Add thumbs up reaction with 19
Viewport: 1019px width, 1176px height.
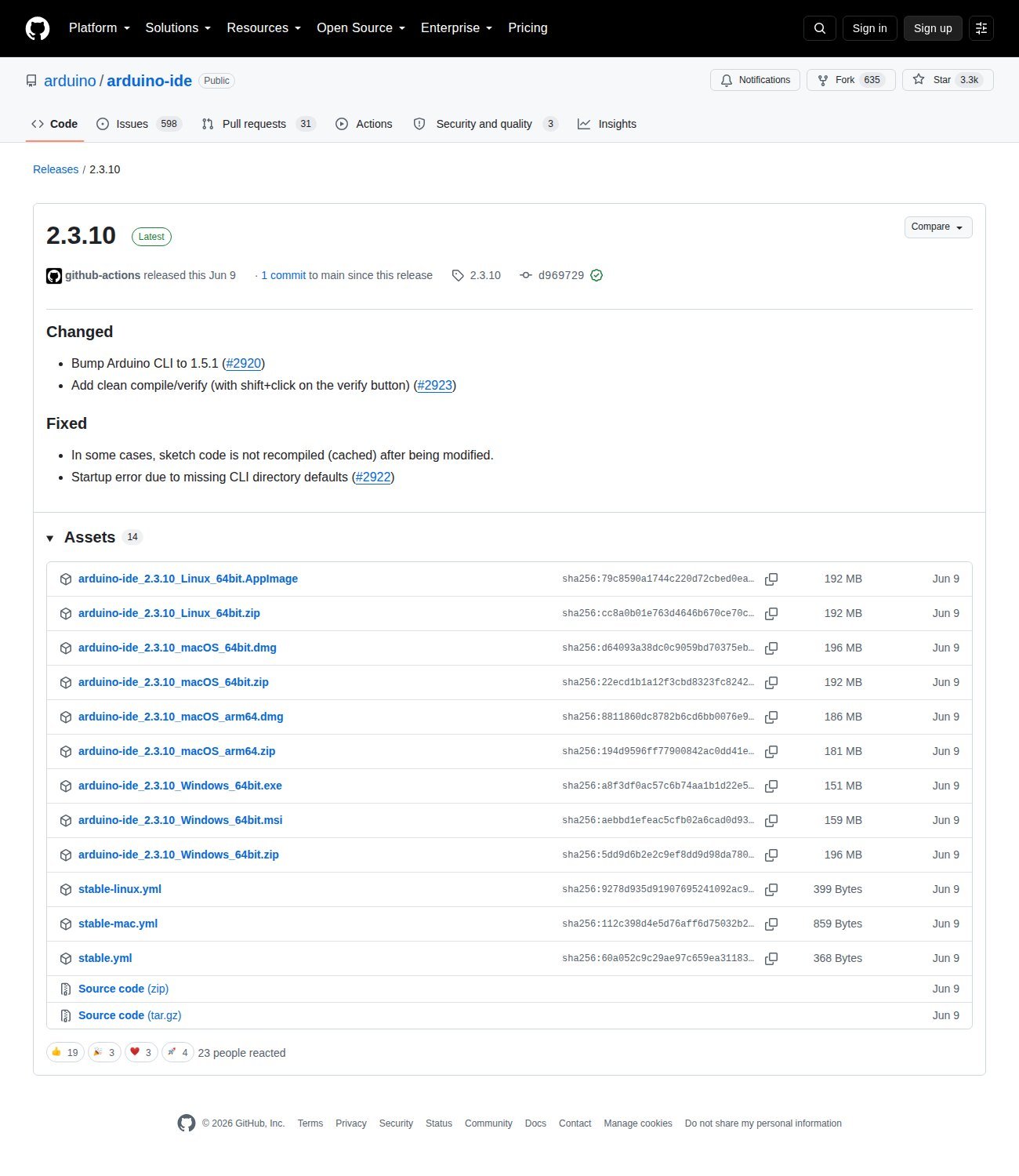(65, 1052)
